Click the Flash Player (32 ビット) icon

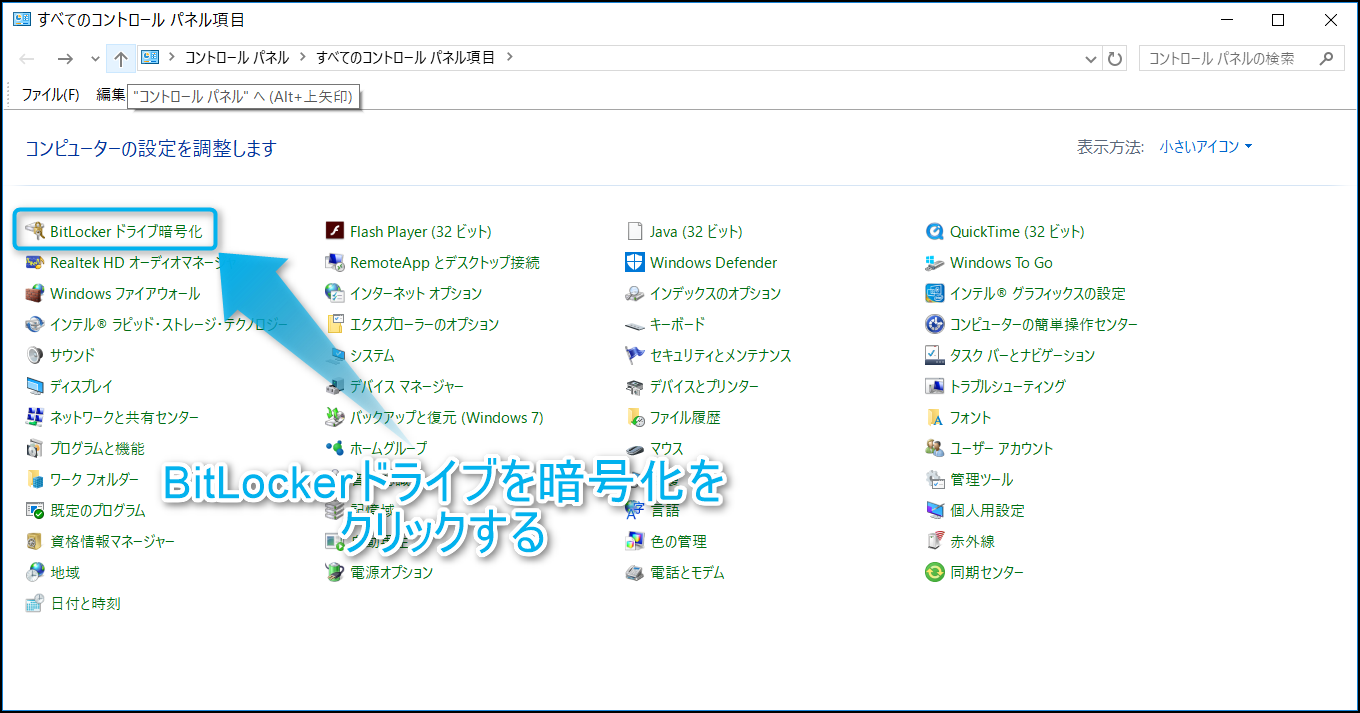point(335,232)
